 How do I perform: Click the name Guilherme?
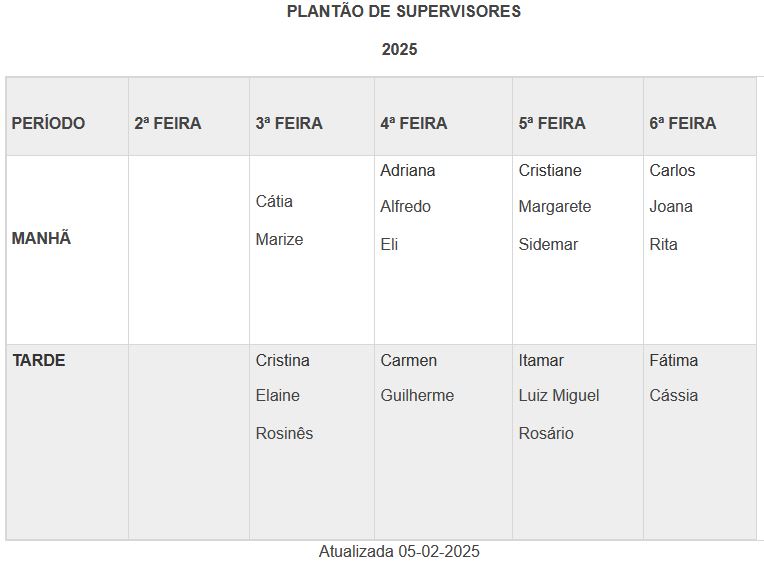tap(417, 395)
